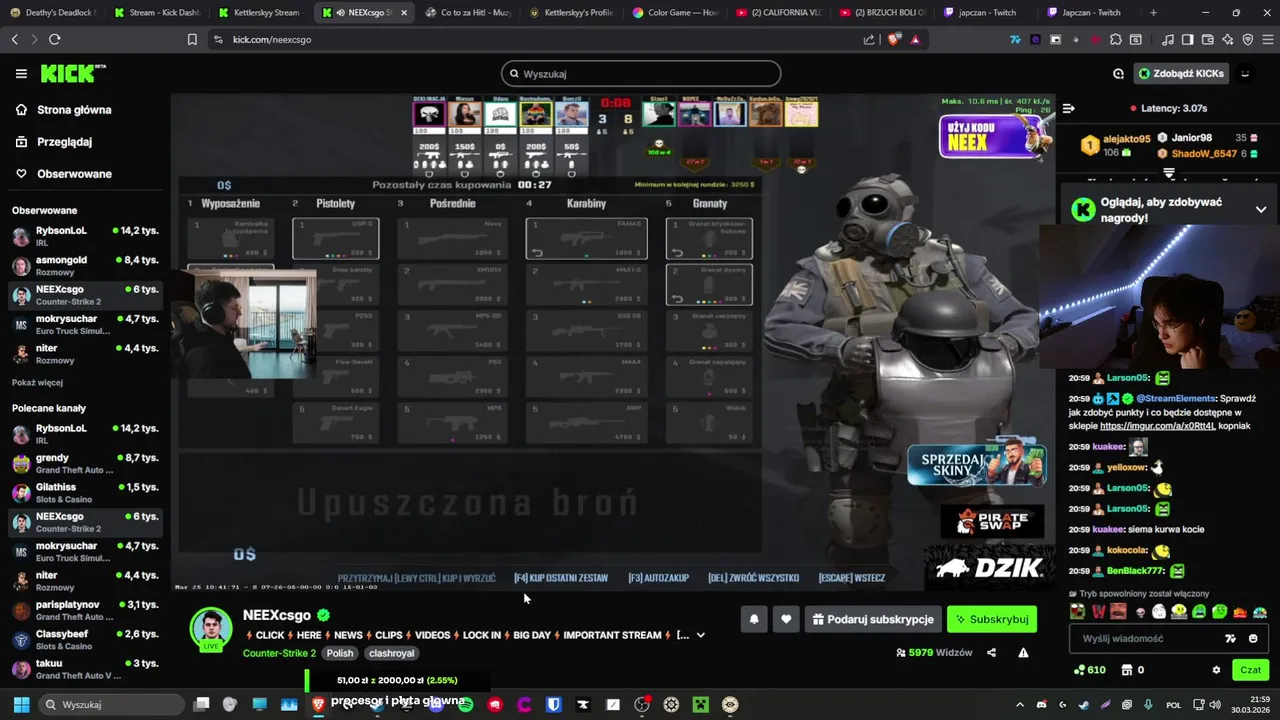Click NEEXcsgo streamer avatar
The width and height of the screenshot is (1280, 720).
coord(211,629)
